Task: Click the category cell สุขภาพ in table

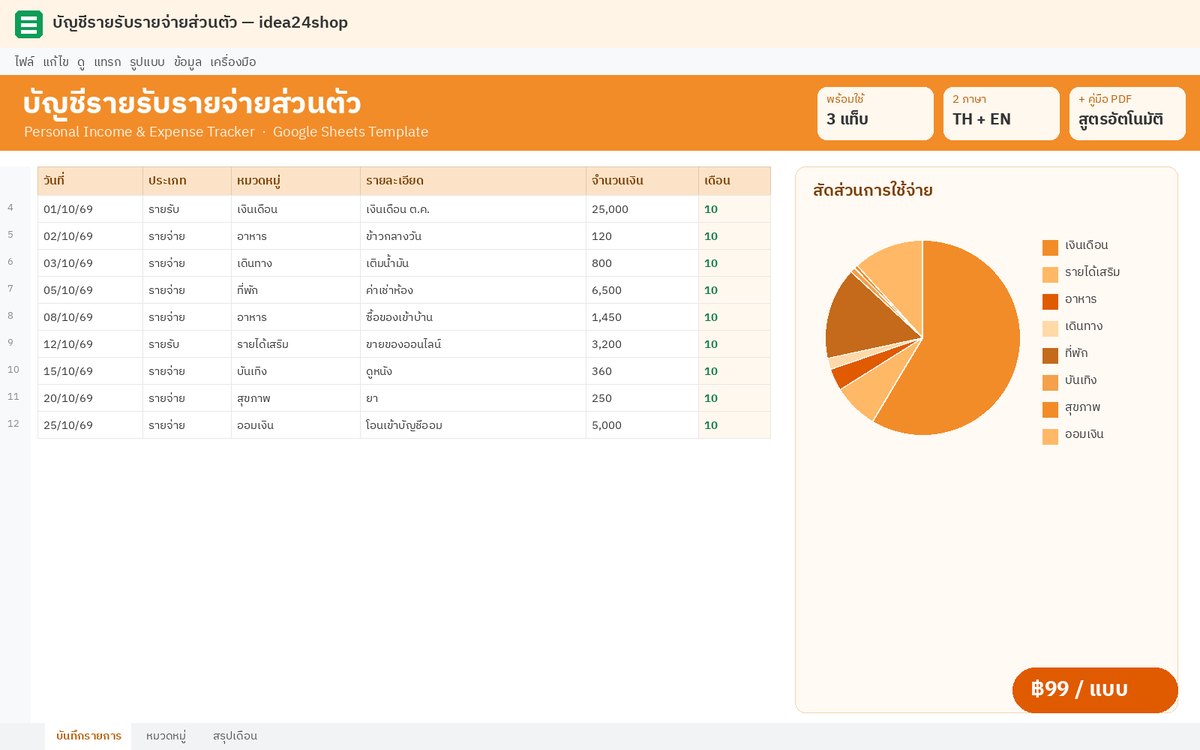Action: [296, 398]
